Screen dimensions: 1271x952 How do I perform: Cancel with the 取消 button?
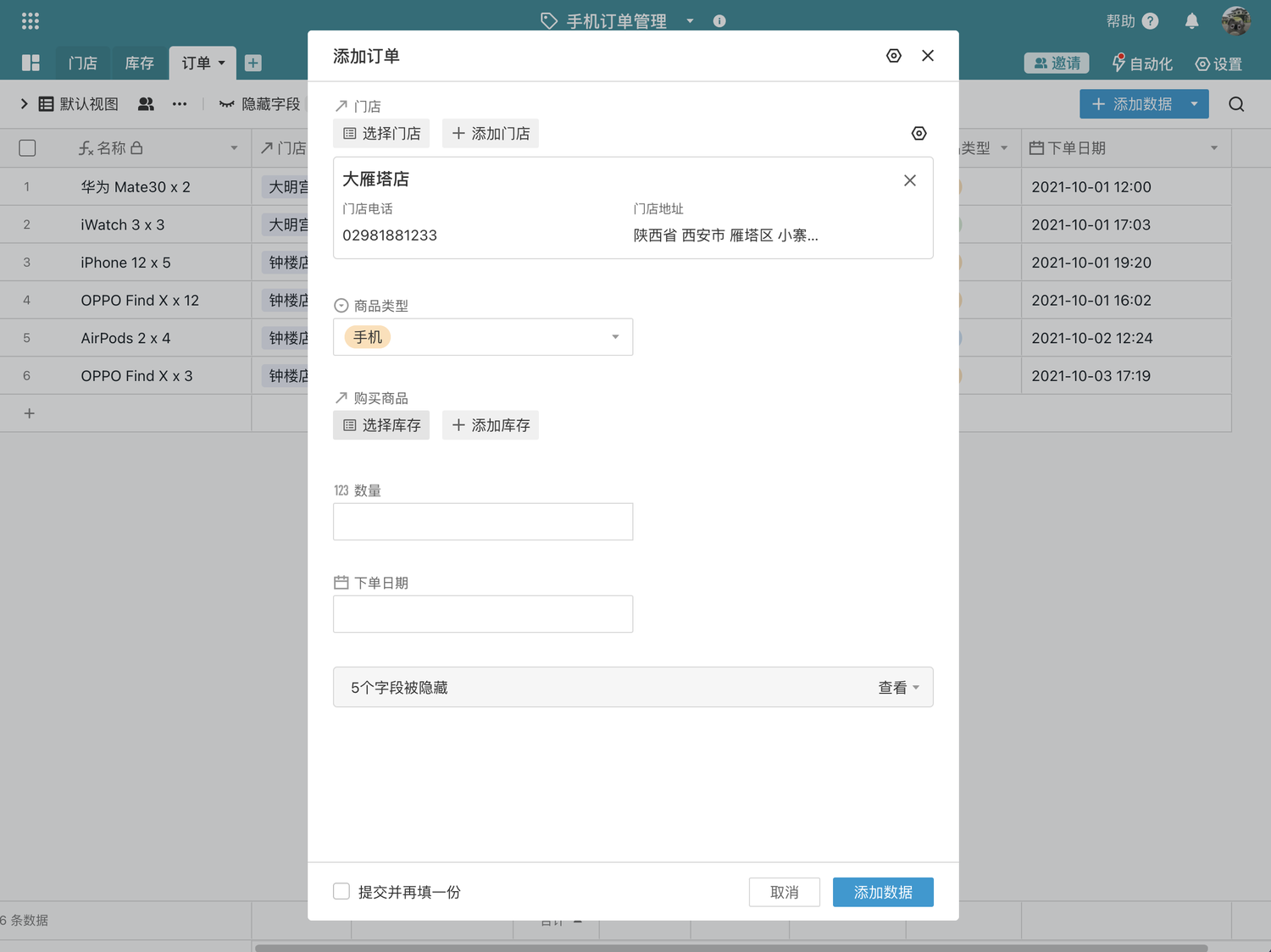pos(785,892)
